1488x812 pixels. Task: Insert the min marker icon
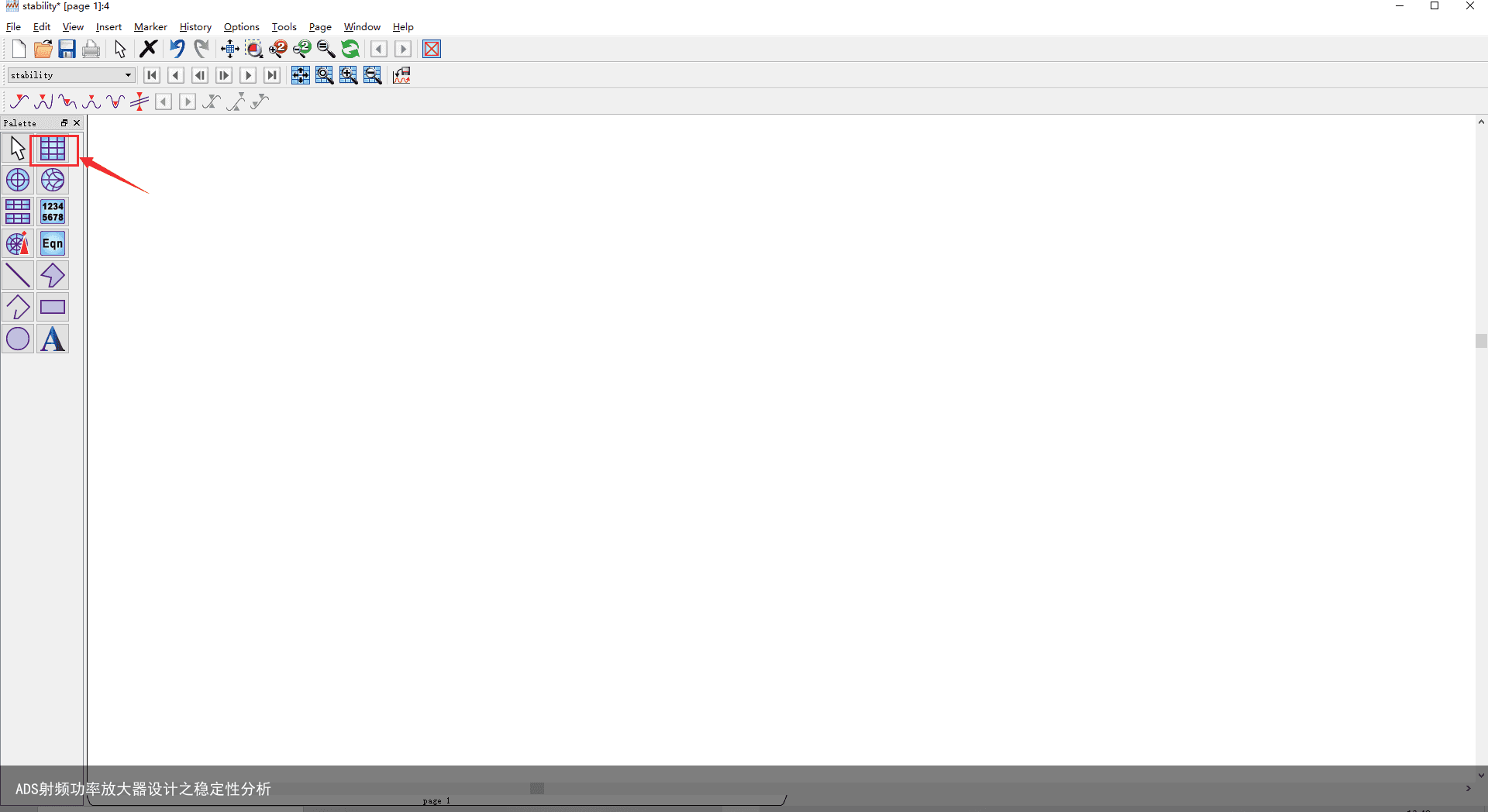click(x=115, y=101)
